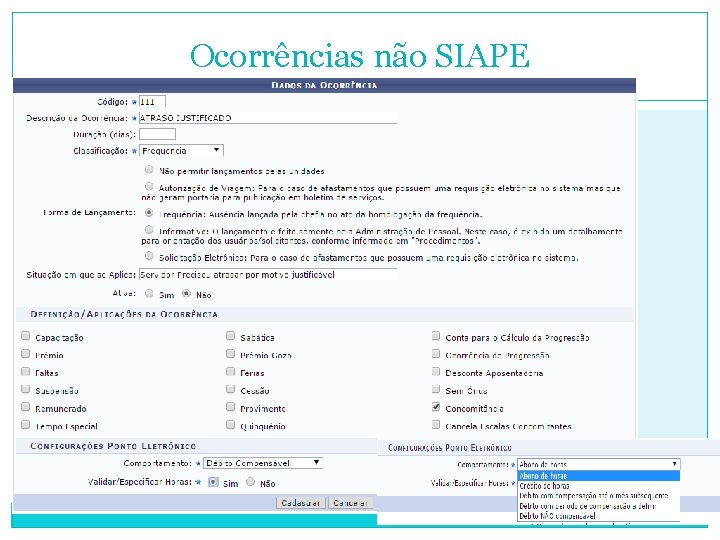Click the Cadastrar button
Viewport: 720px width, 540px height.
pyautogui.click(x=300, y=503)
